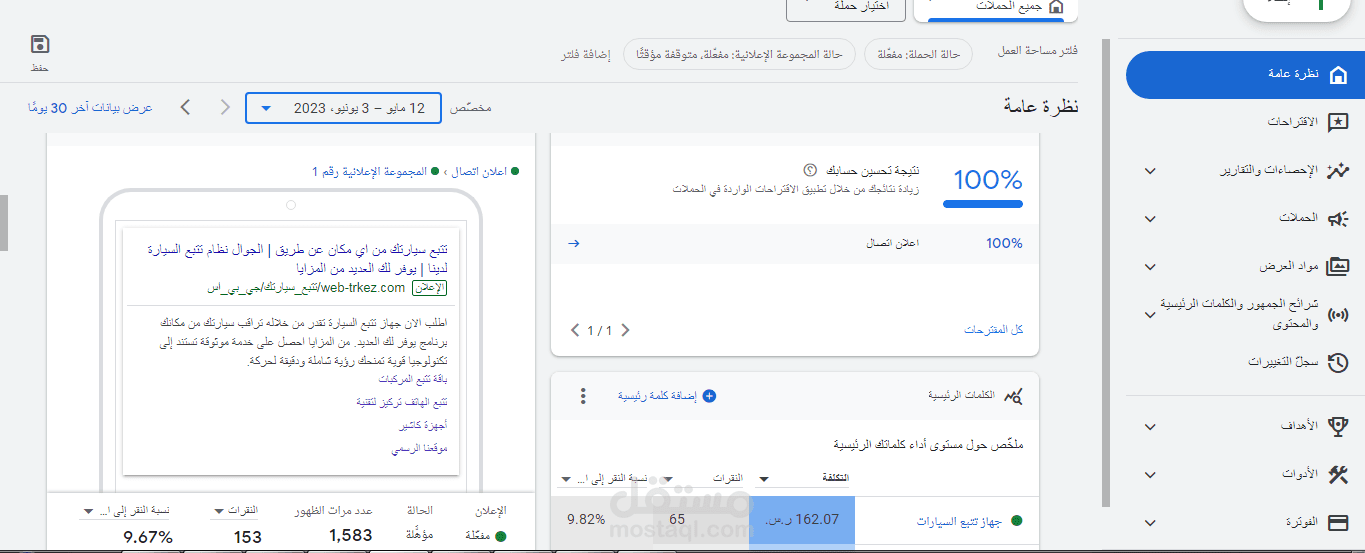Click the شرائح الجمهور broadcast icon

[1338, 315]
